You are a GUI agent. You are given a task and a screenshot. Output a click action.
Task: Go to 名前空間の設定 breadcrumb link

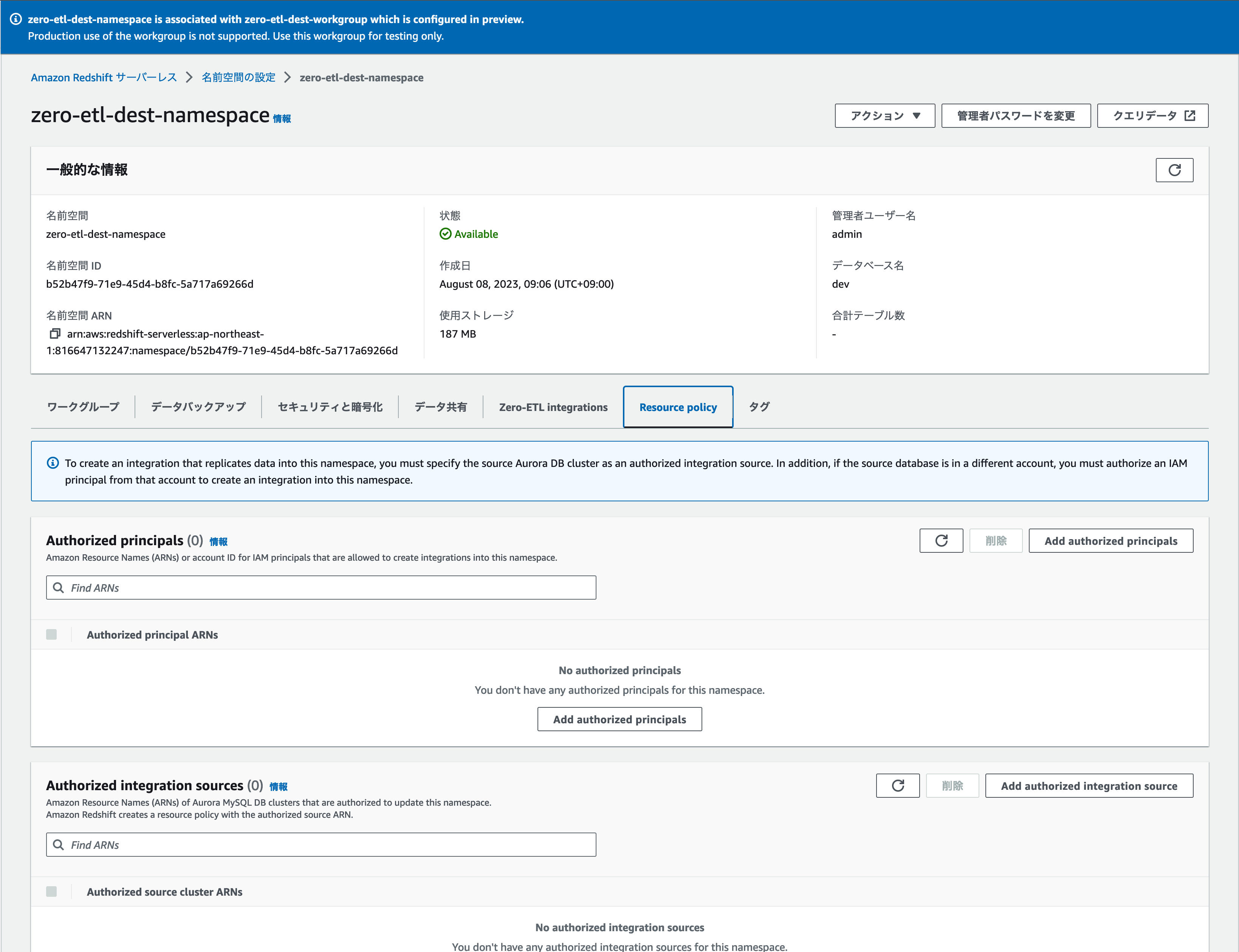[239, 78]
